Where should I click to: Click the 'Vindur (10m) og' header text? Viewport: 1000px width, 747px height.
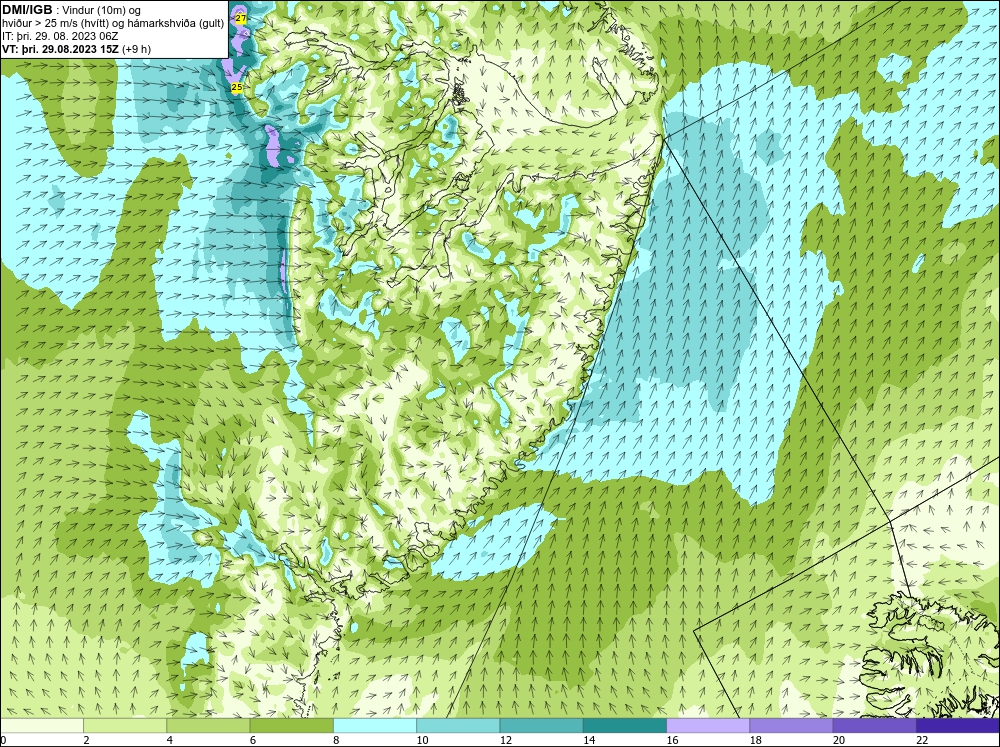(103, 10)
